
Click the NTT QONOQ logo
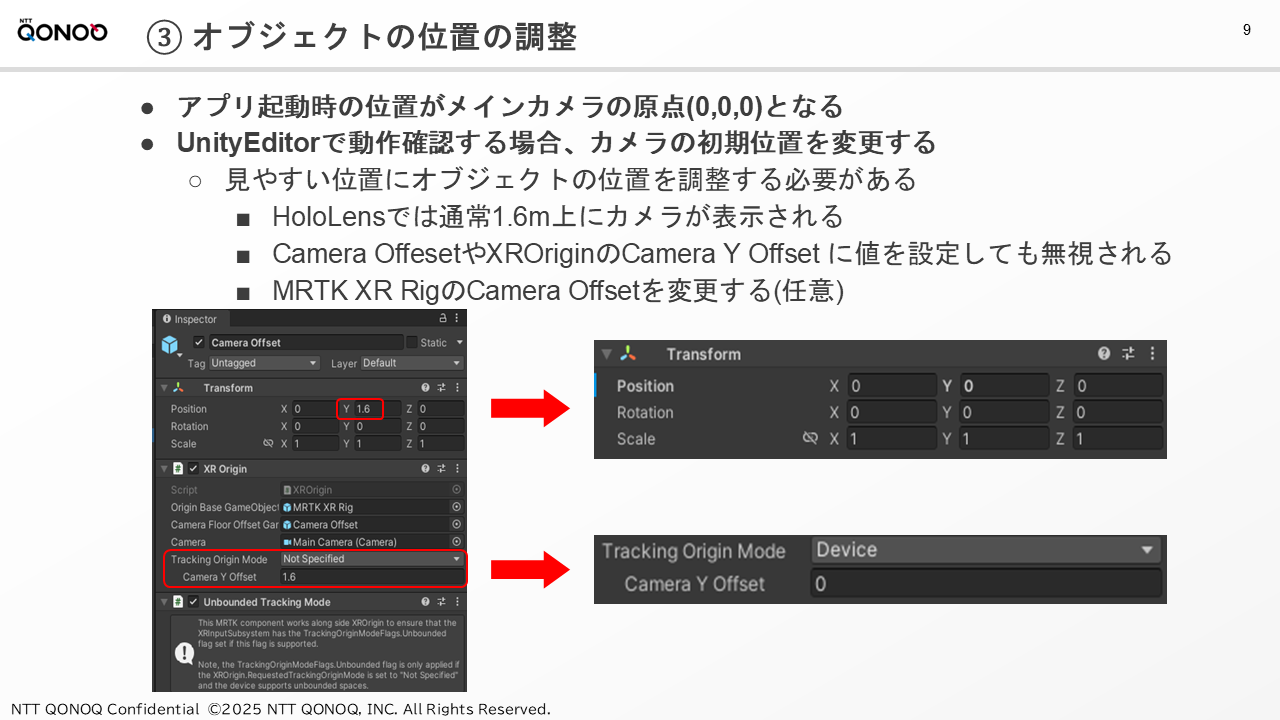click(62, 32)
